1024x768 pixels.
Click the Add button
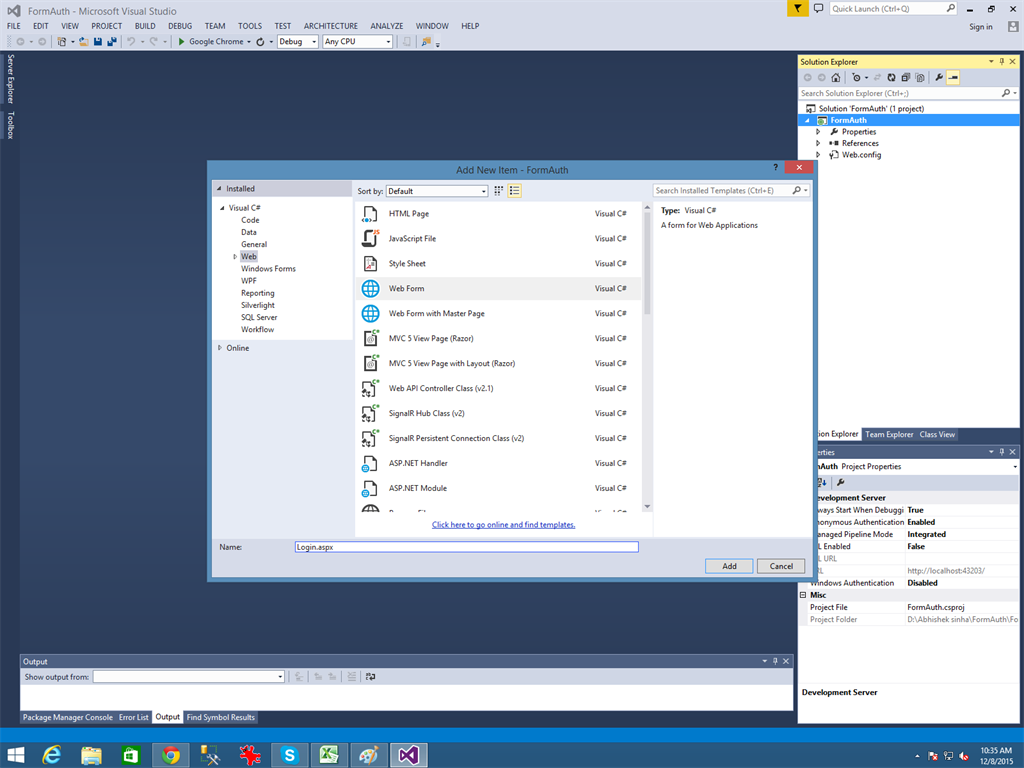tap(728, 565)
